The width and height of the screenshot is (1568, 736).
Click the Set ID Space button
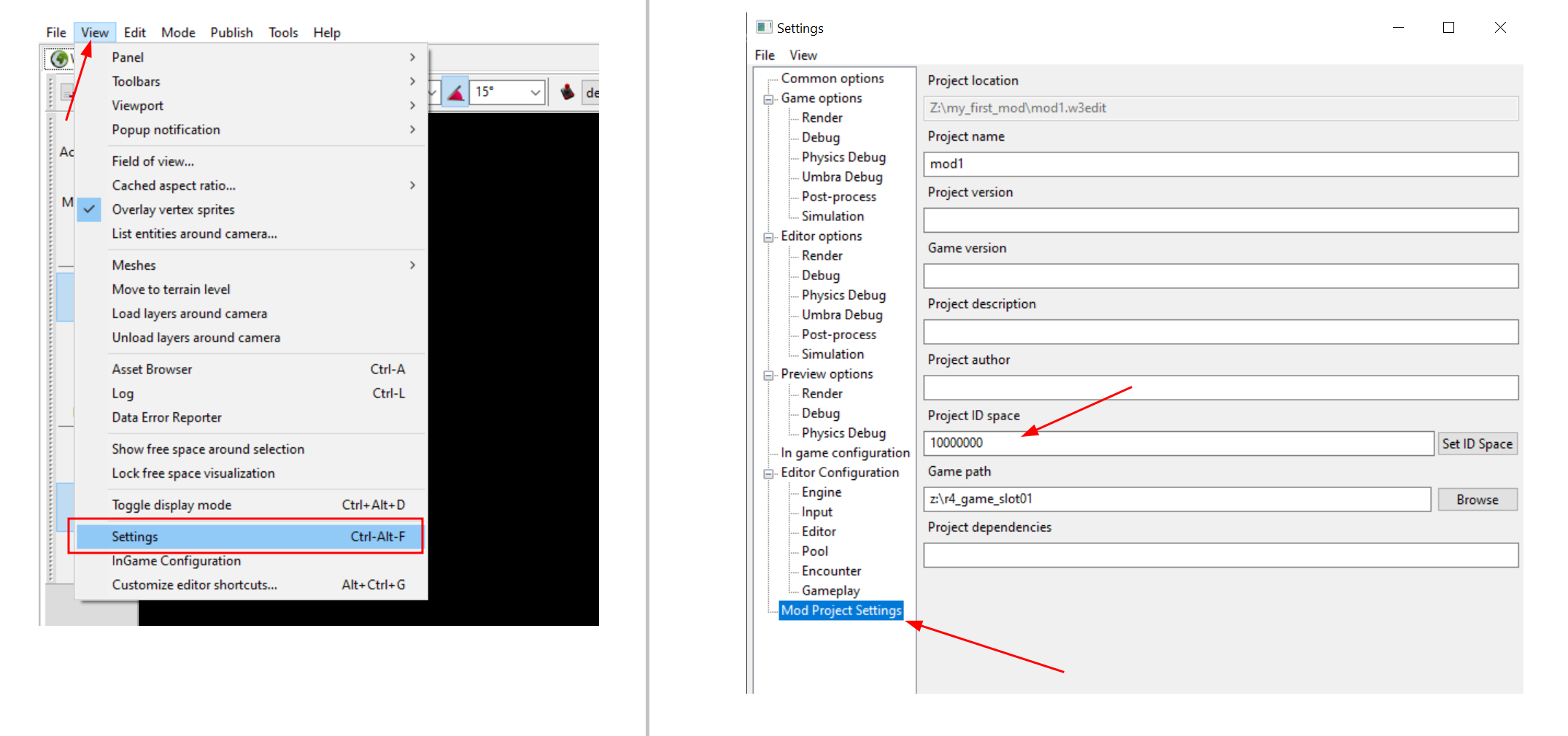pos(1477,443)
